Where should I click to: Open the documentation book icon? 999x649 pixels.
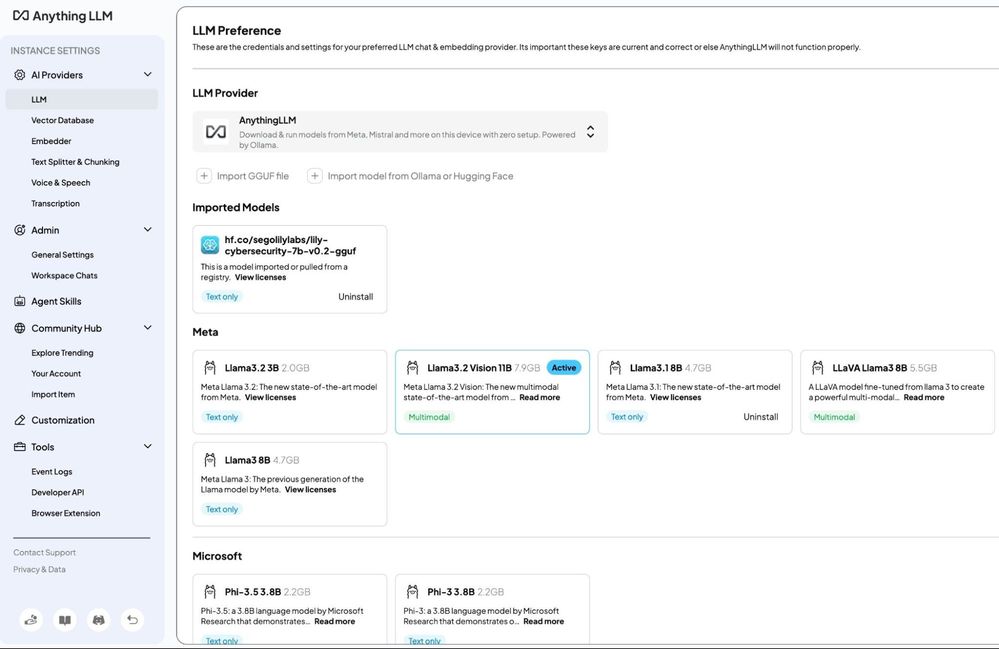pos(65,620)
